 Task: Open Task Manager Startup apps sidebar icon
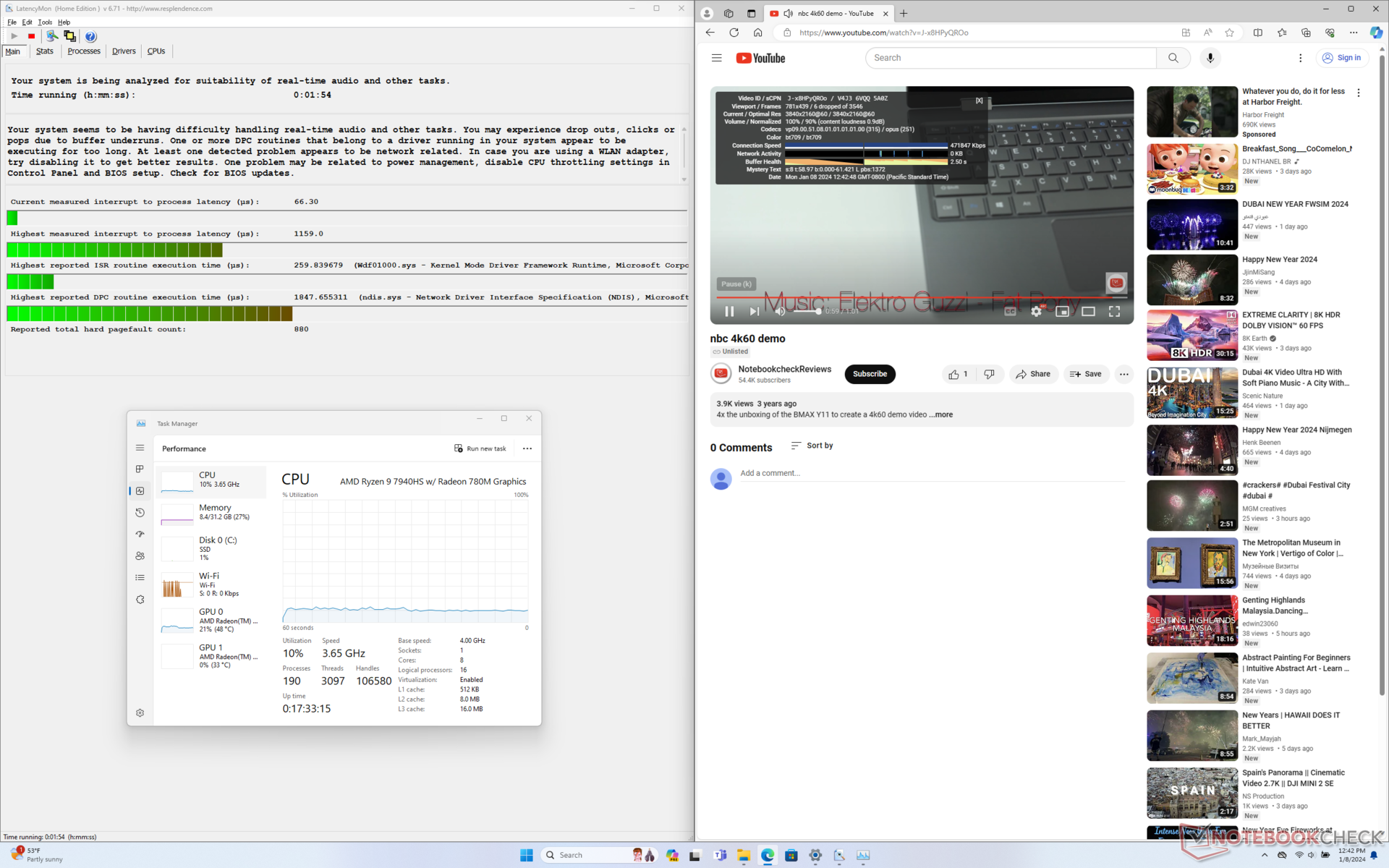(140, 535)
